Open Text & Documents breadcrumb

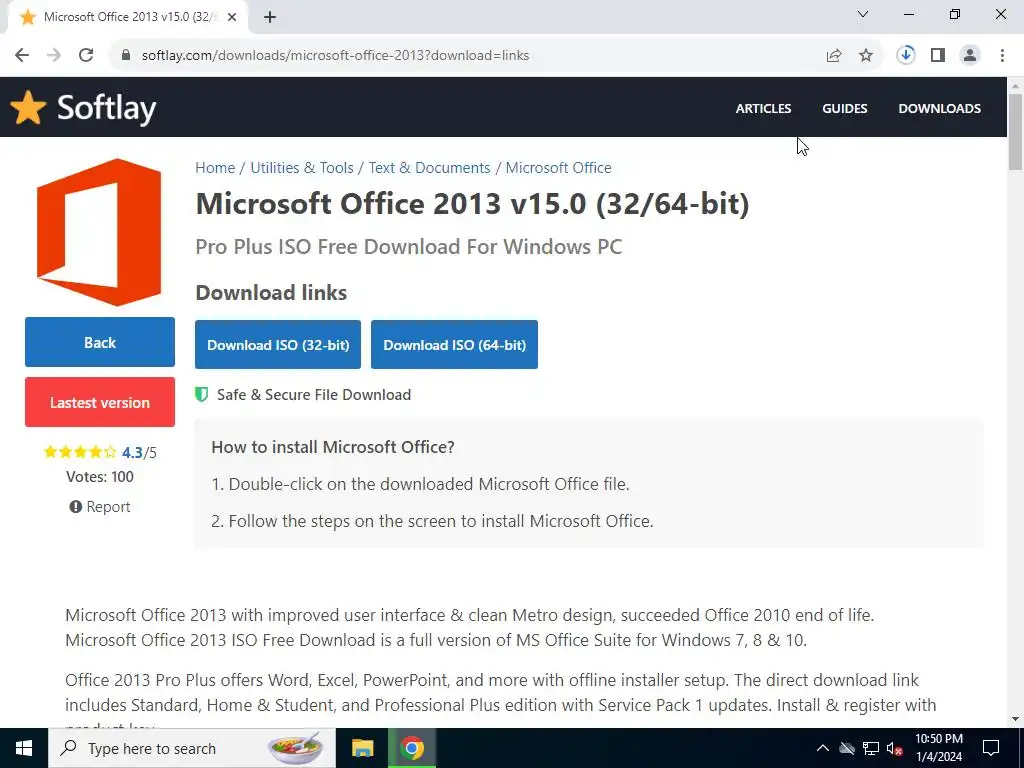pyautogui.click(x=429, y=168)
